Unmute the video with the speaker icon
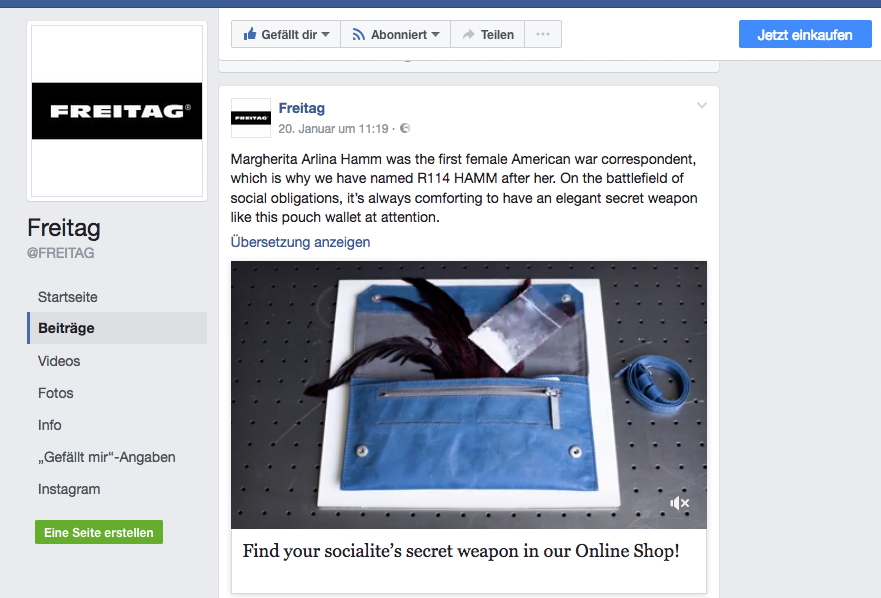881x598 pixels. (x=679, y=503)
